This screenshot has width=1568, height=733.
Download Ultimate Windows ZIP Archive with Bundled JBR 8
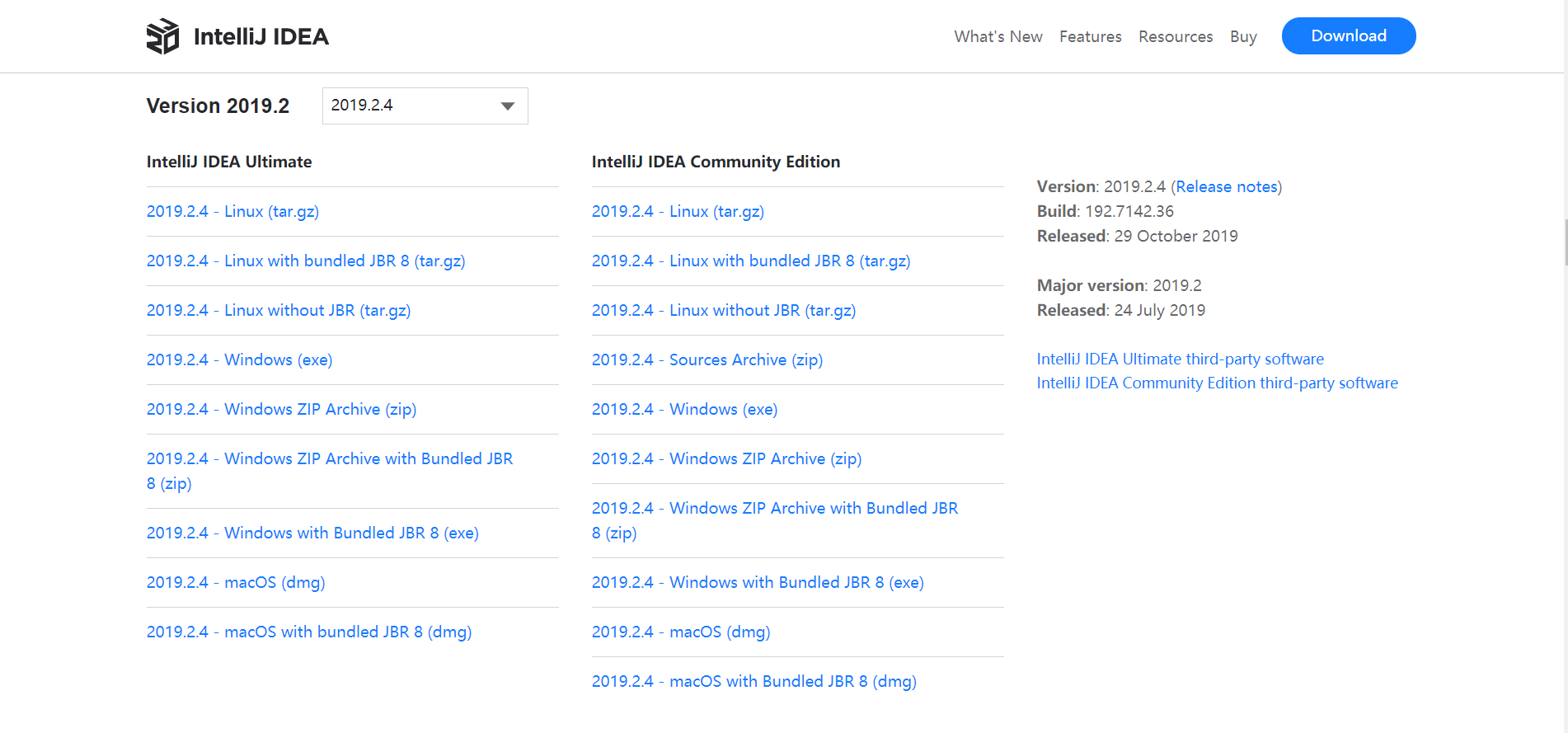click(330, 471)
